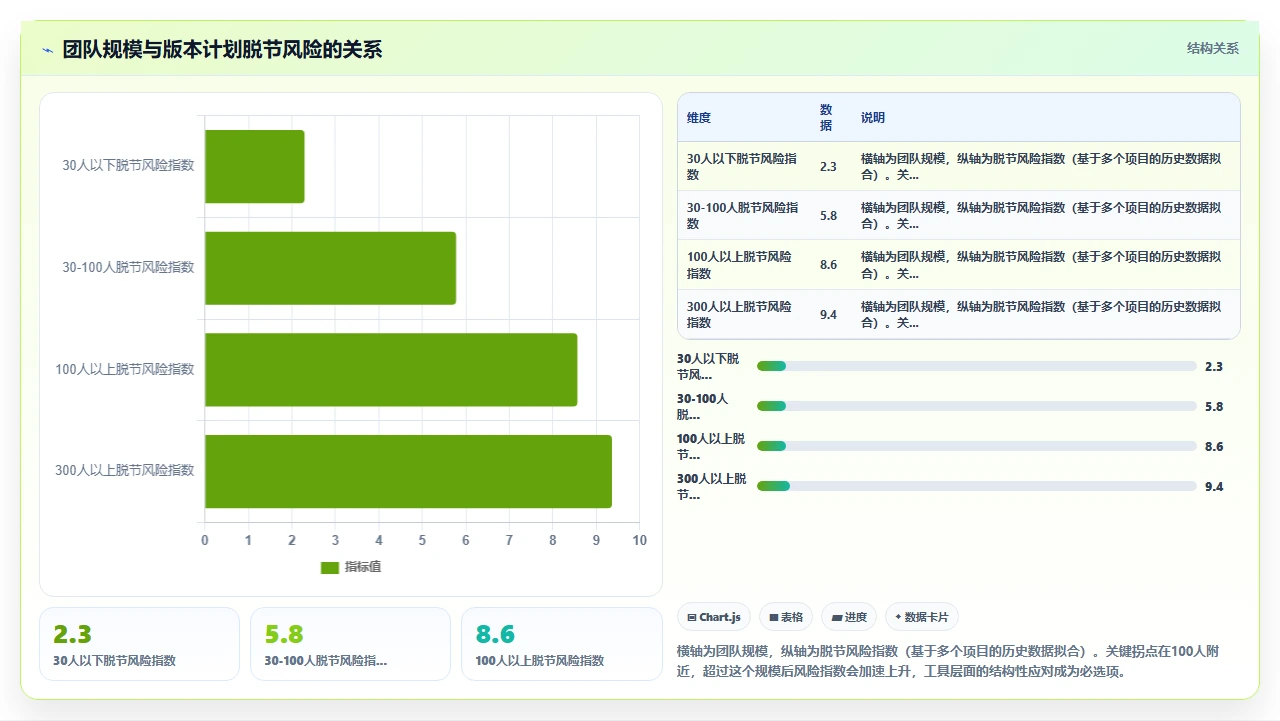Viewport: 1280px width, 721px height.
Task: Click the progress bar showing 9.4
Action: point(977,486)
